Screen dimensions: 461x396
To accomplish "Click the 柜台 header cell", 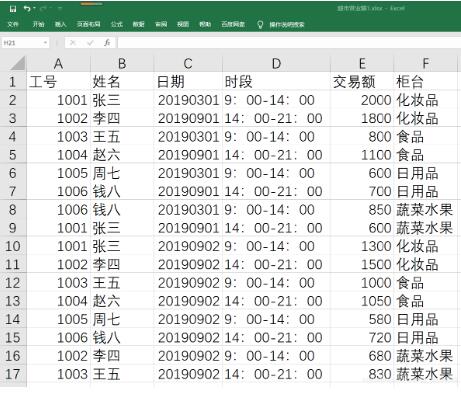I will click(x=426, y=81).
